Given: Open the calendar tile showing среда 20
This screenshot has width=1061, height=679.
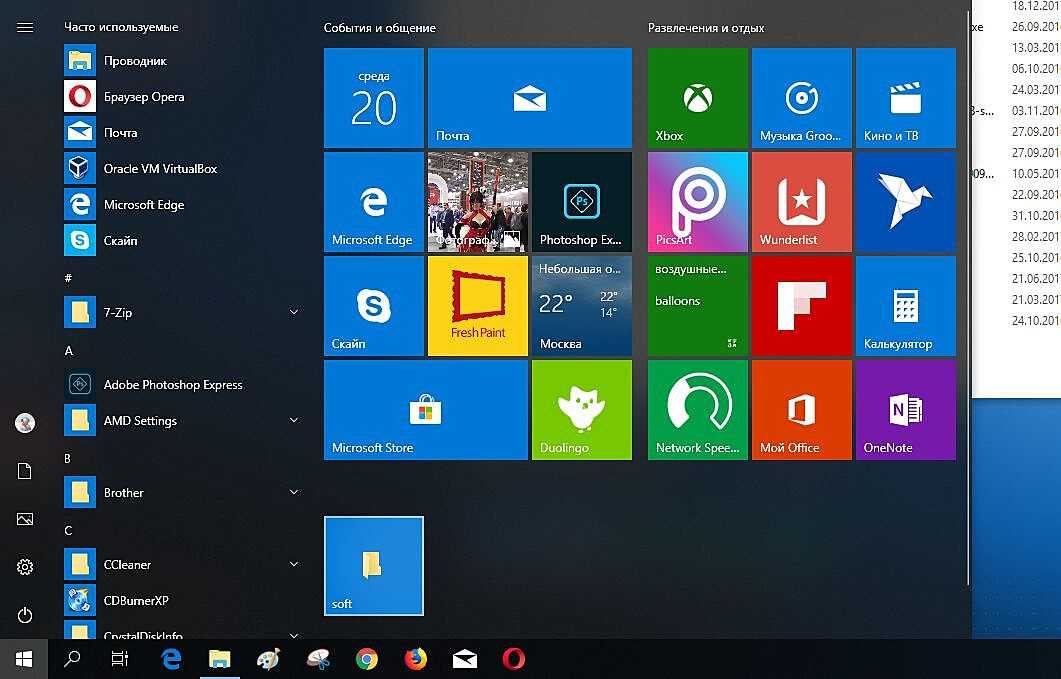Looking at the screenshot, I should (x=374, y=97).
